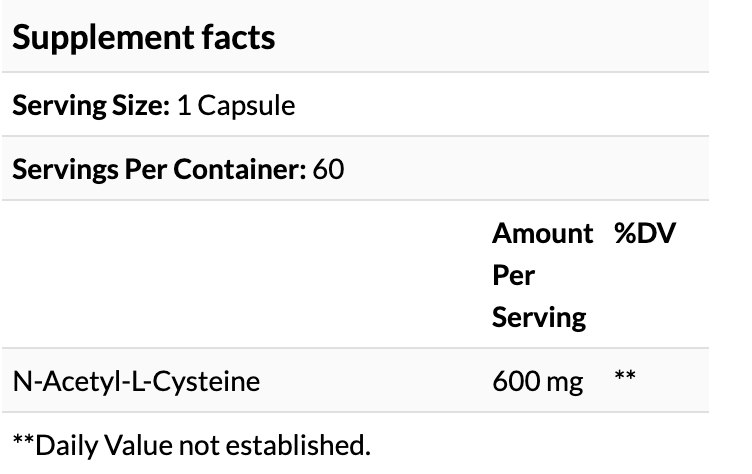Click the word Amount in column header
The width and height of the screenshot is (752, 474).
(543, 234)
